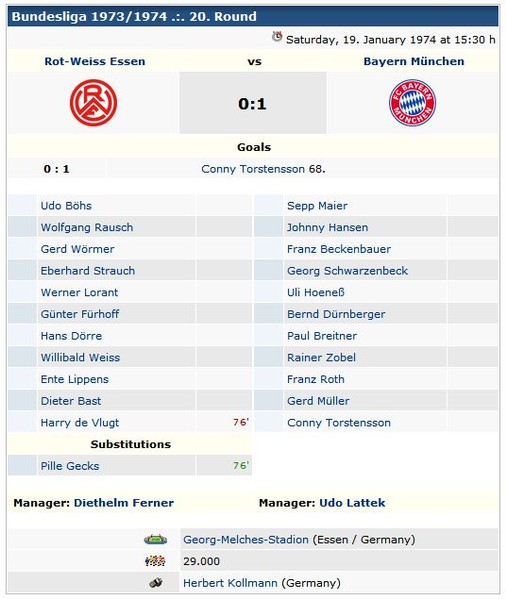Open Rot-Weiss Essen team name link

pos(95,62)
